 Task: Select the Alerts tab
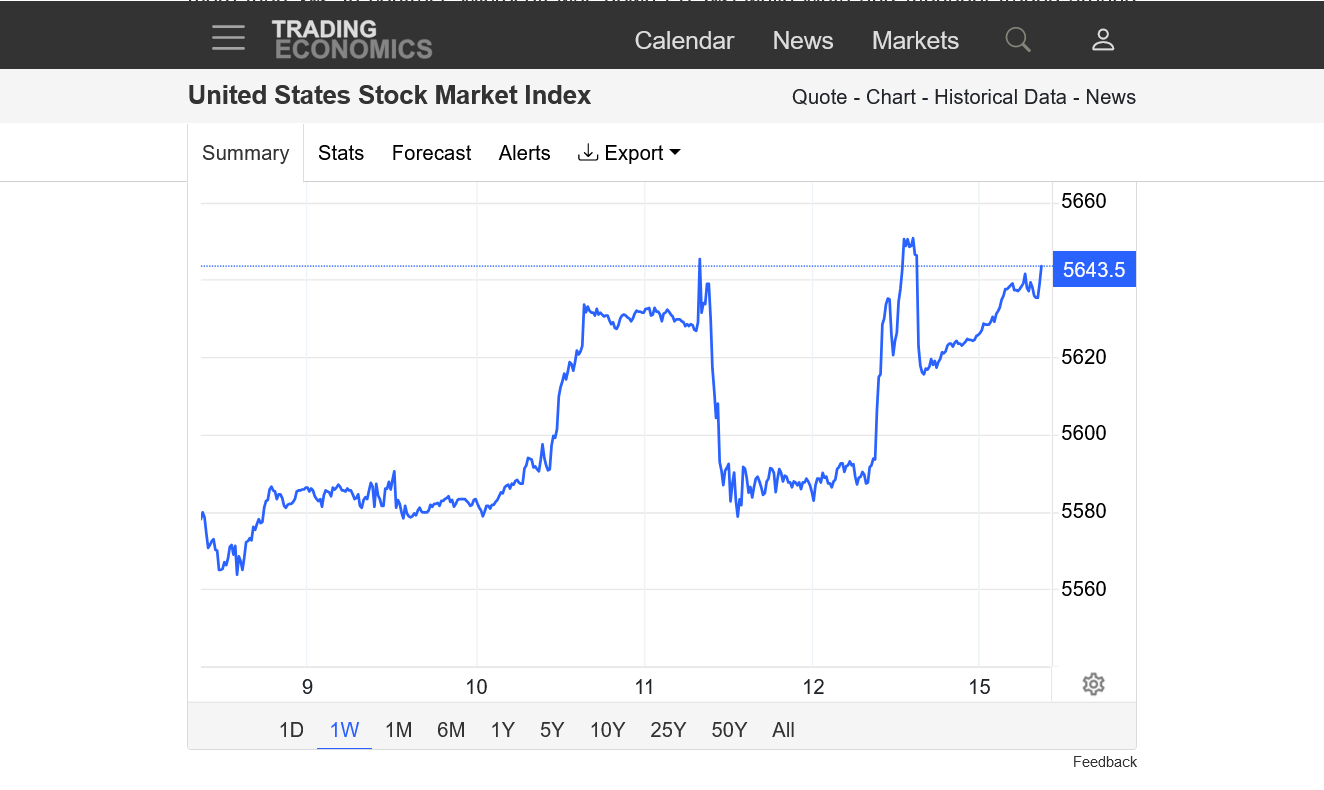click(524, 153)
